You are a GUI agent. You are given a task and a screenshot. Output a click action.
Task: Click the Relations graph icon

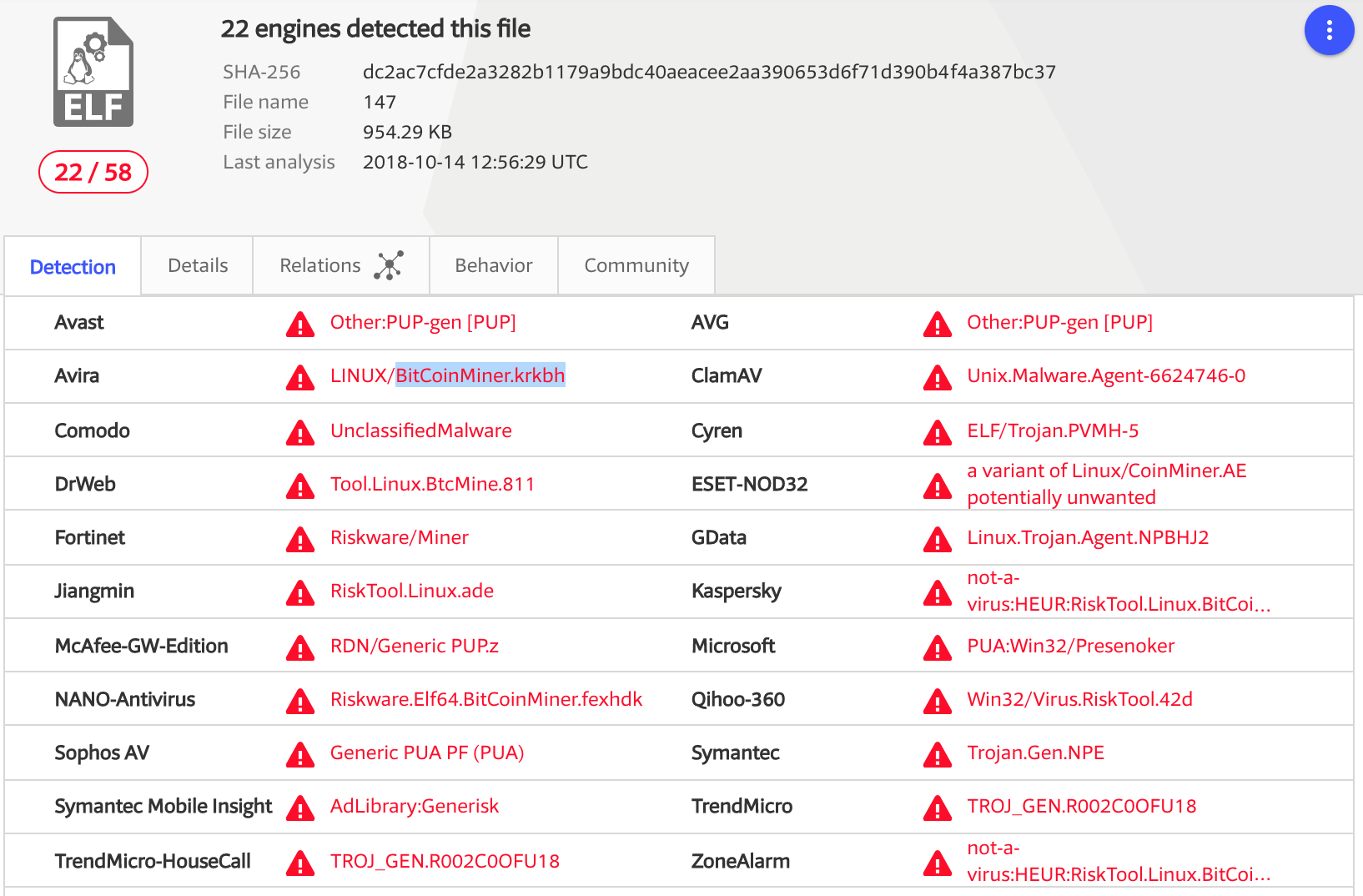pos(389,265)
